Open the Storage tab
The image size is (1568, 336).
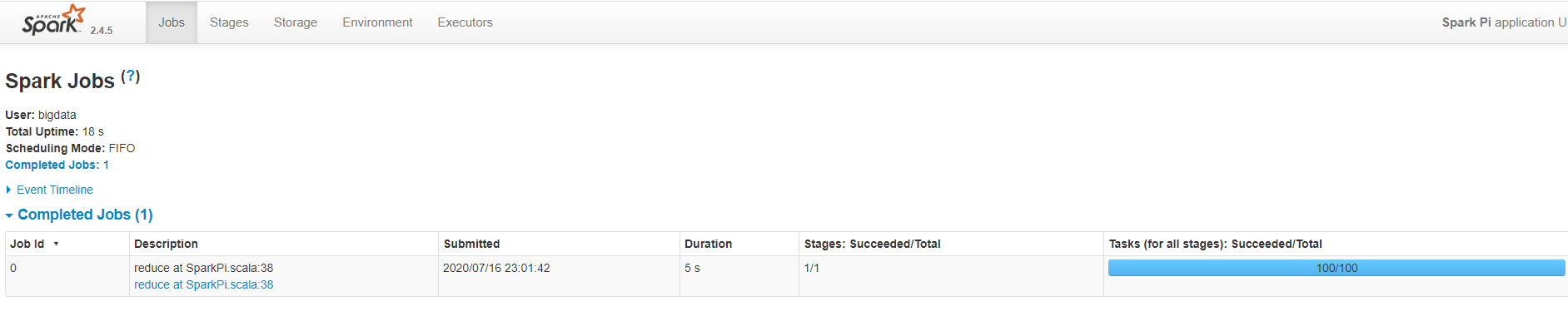[296, 22]
